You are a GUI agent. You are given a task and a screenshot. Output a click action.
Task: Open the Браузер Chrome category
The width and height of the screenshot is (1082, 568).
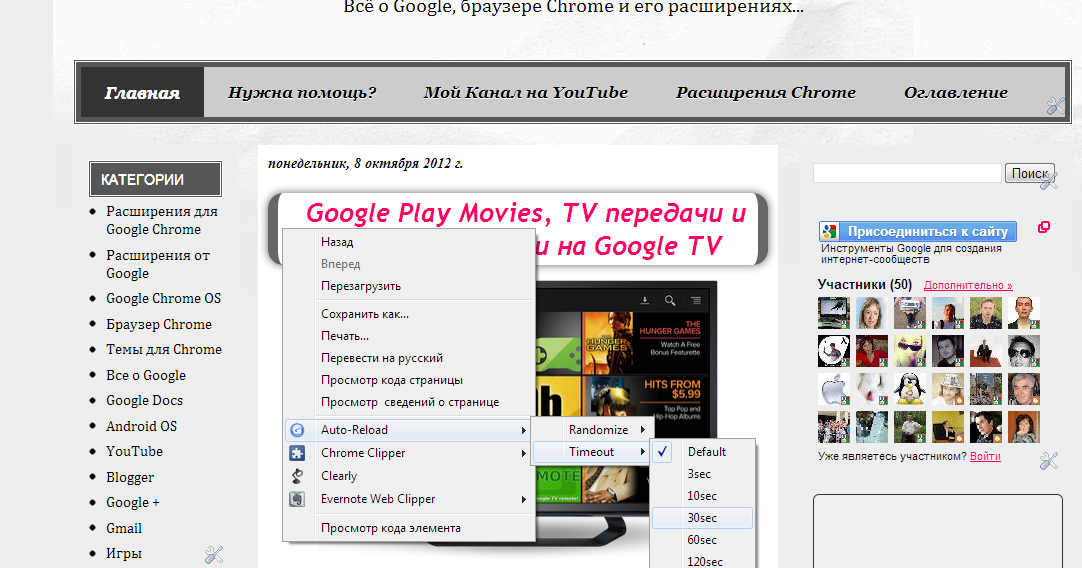[159, 324]
